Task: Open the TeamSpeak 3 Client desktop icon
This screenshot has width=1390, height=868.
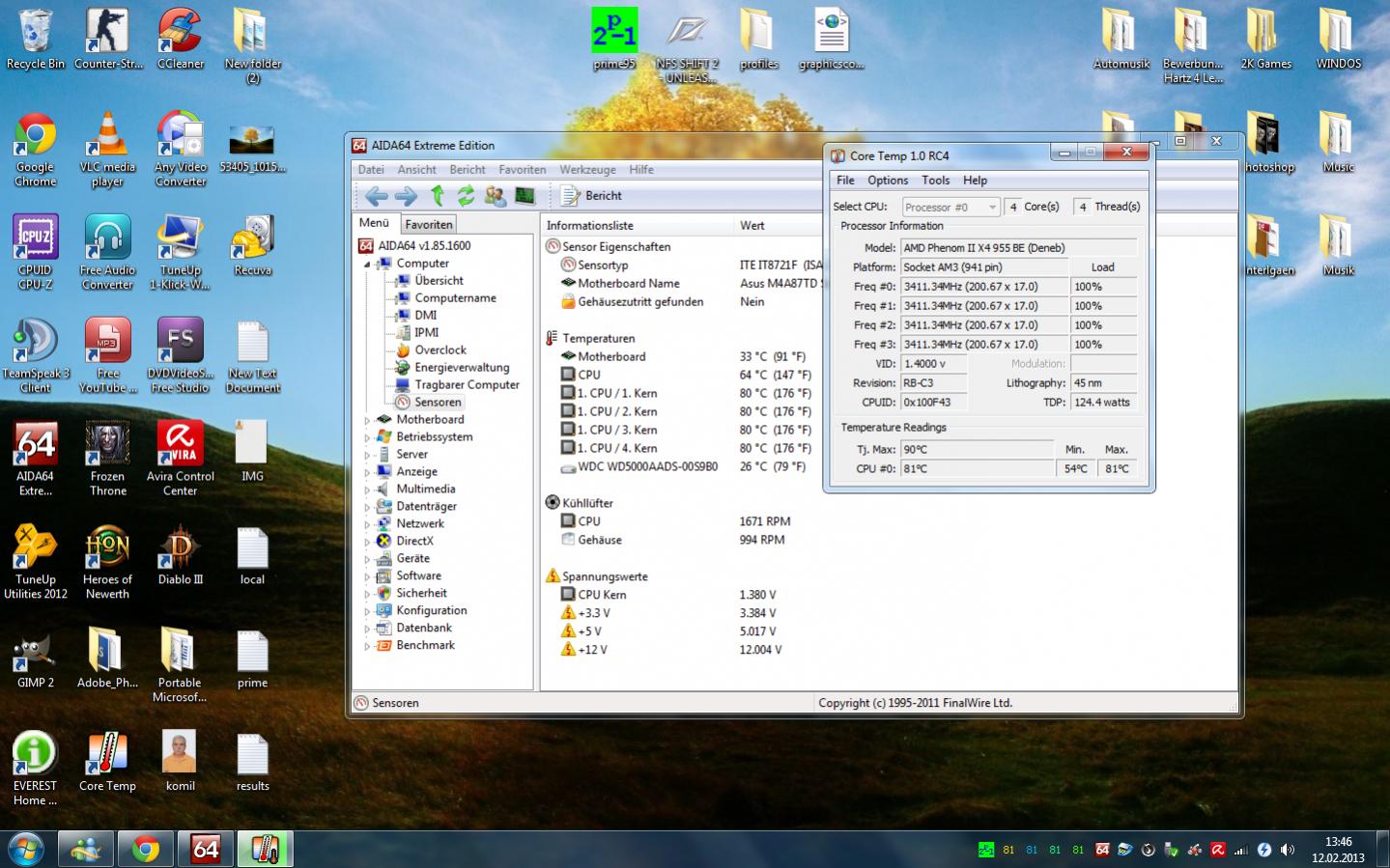Action: [x=36, y=355]
